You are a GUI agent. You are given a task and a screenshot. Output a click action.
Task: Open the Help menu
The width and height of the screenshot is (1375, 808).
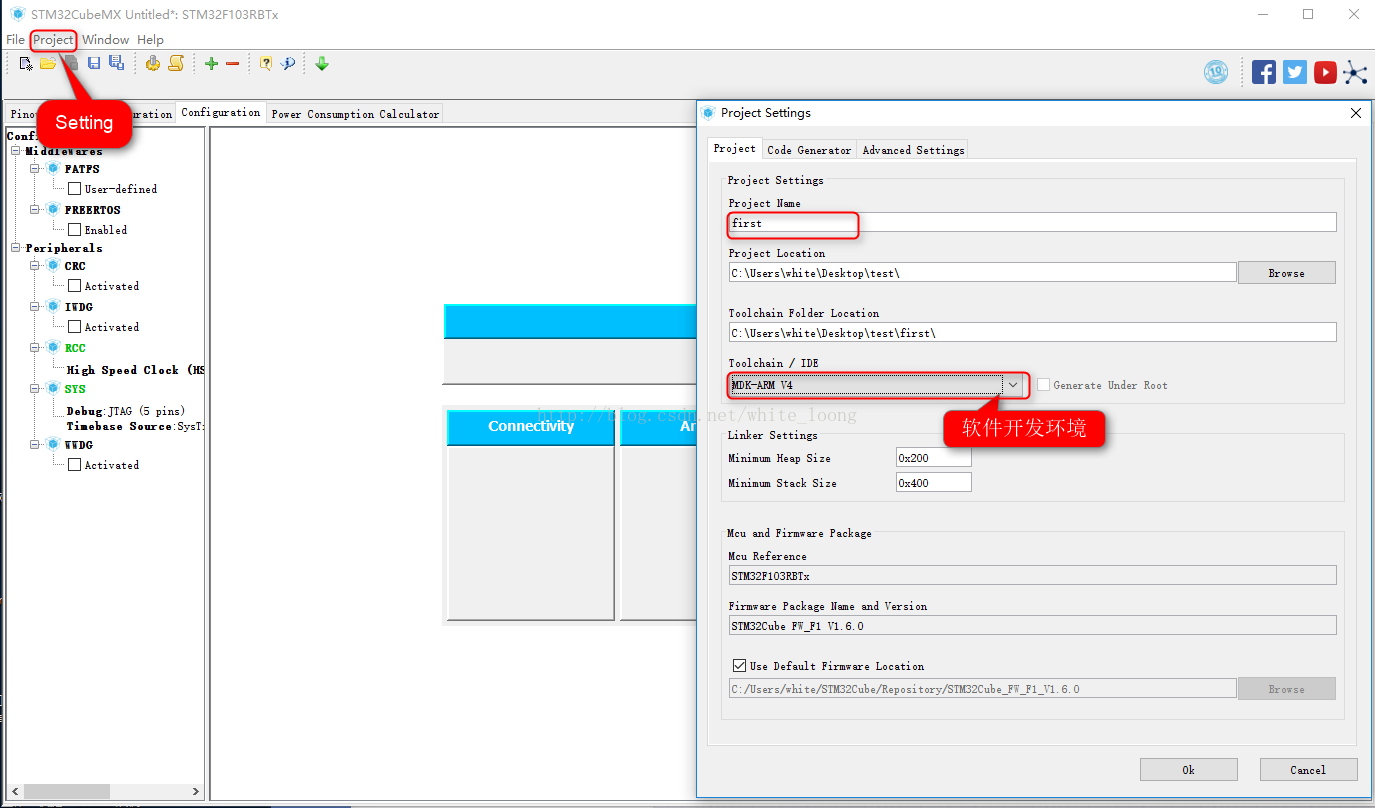[150, 40]
